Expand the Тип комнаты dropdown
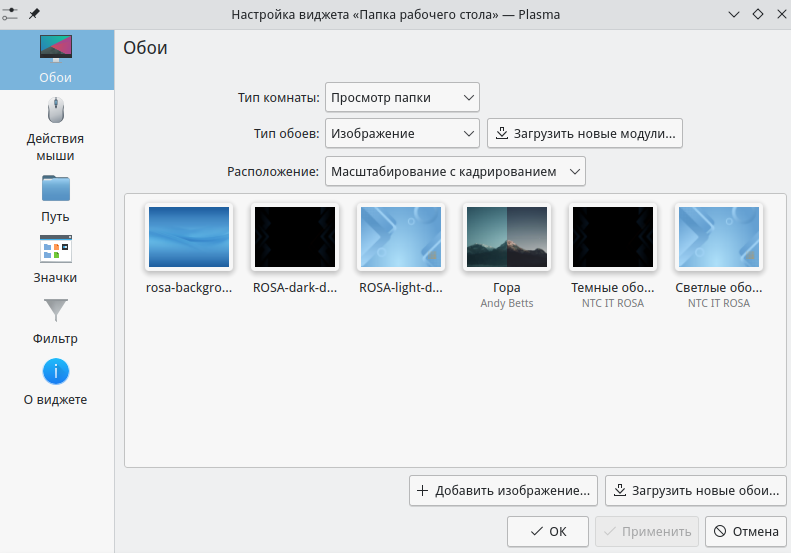This screenshot has height=553, width=791. pyautogui.click(x=402, y=97)
